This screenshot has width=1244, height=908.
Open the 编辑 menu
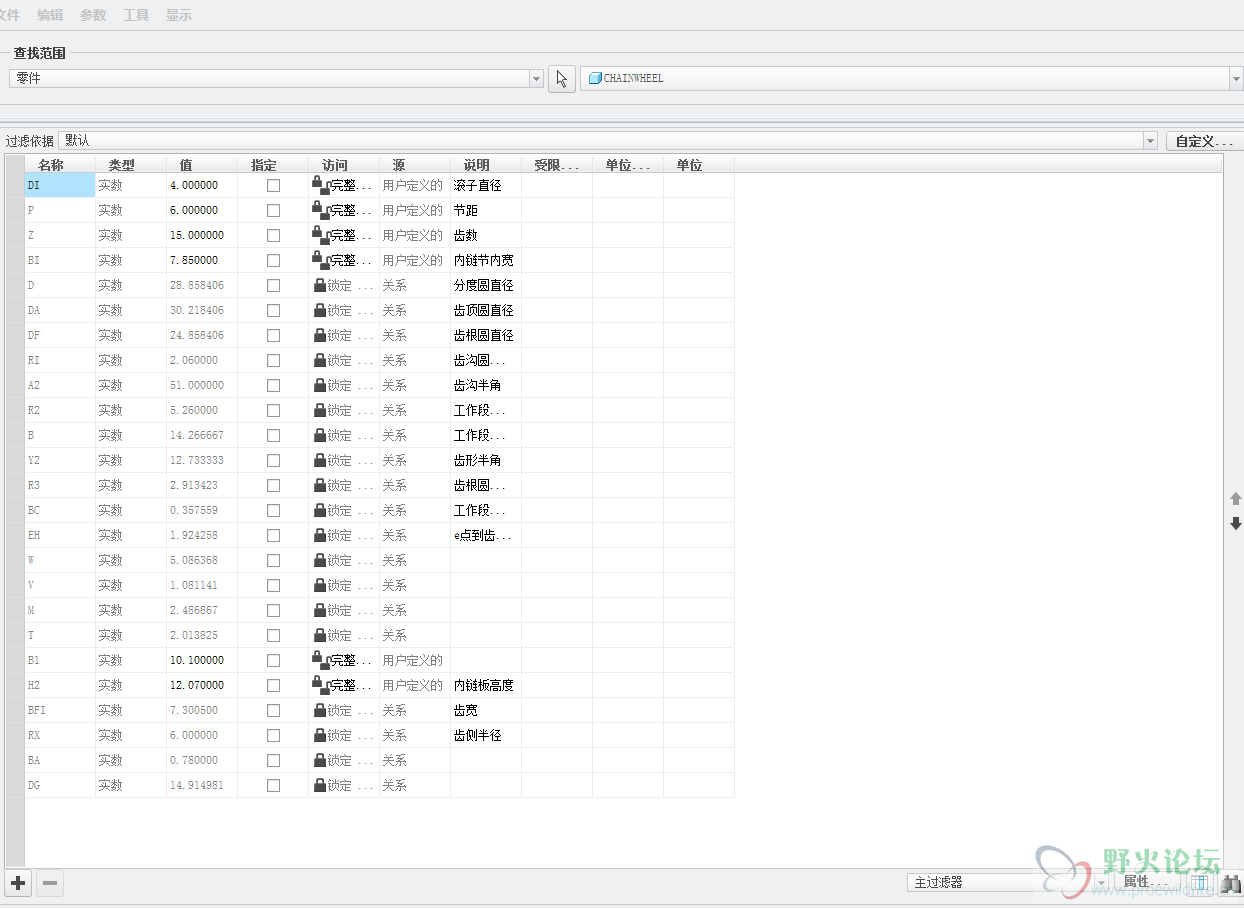[x=50, y=15]
